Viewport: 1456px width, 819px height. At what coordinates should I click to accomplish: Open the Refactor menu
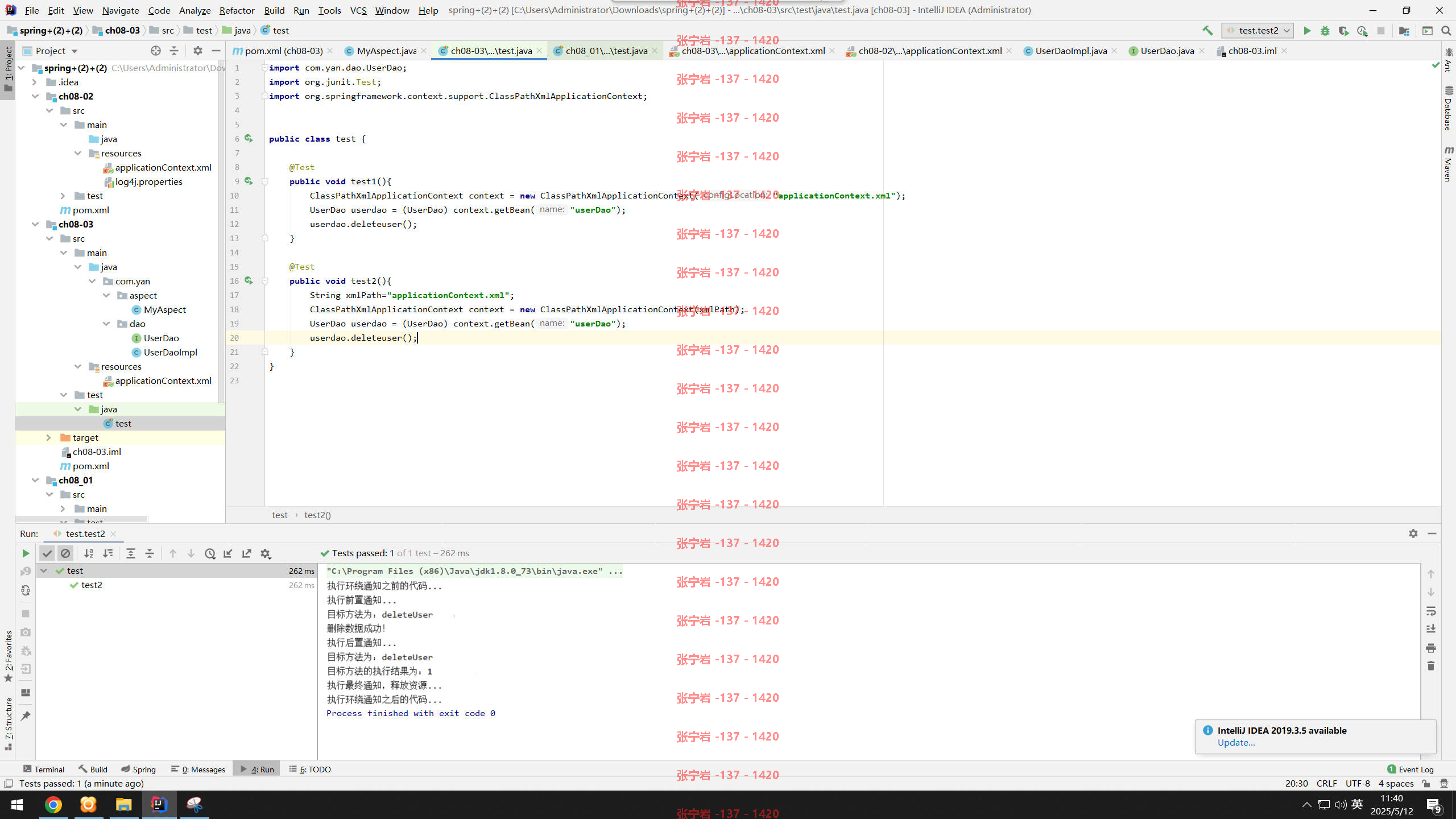[x=237, y=10]
